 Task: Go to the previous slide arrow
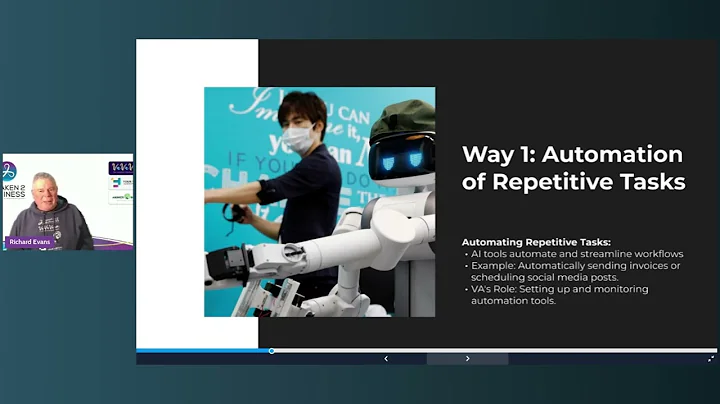click(386, 359)
